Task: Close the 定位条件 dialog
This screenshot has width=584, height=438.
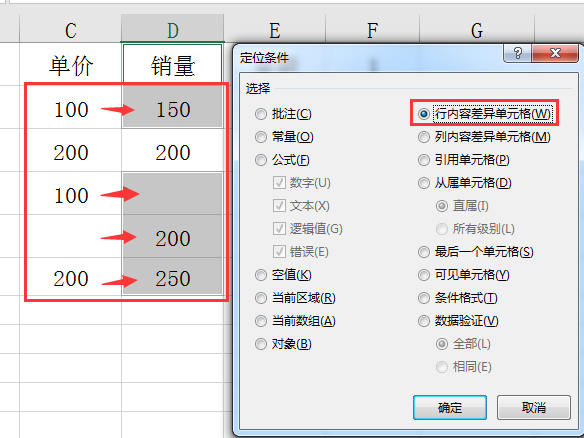Action: click(x=555, y=53)
